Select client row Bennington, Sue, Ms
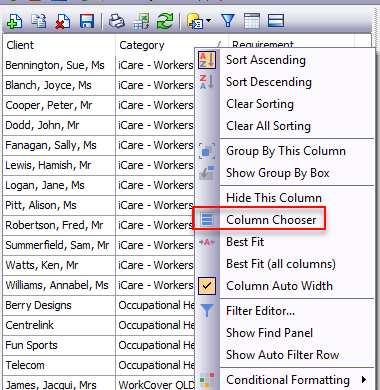Viewport: 380px width, 390px height. click(59, 65)
